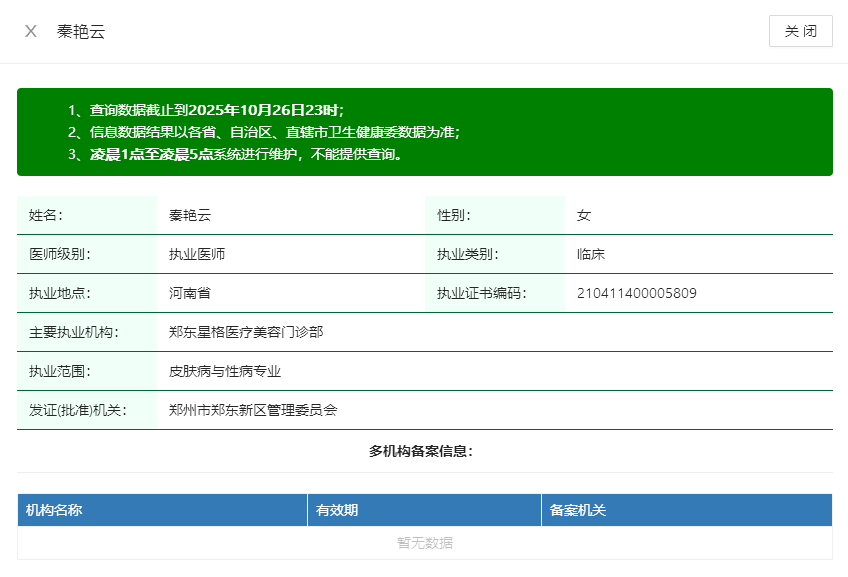Viewport: 848px width, 577px height.
Task: Click the X icon beside the title
Action: (x=31, y=31)
